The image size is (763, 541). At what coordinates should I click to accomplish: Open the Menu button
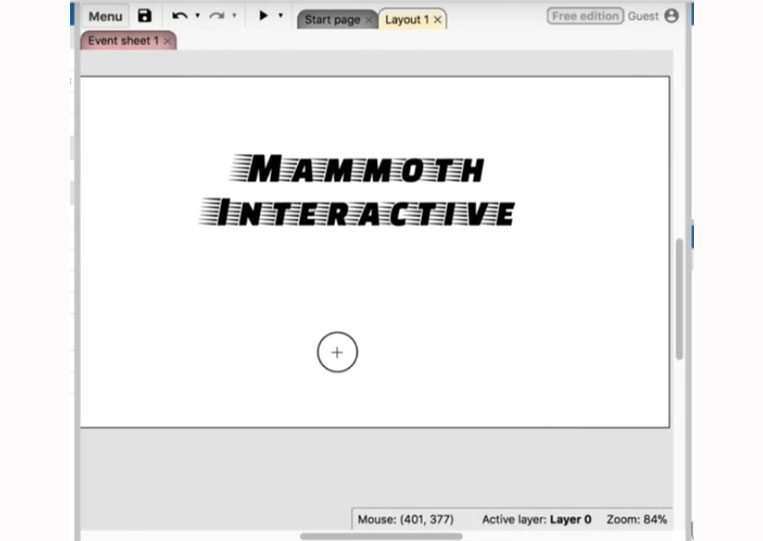[x=105, y=16]
